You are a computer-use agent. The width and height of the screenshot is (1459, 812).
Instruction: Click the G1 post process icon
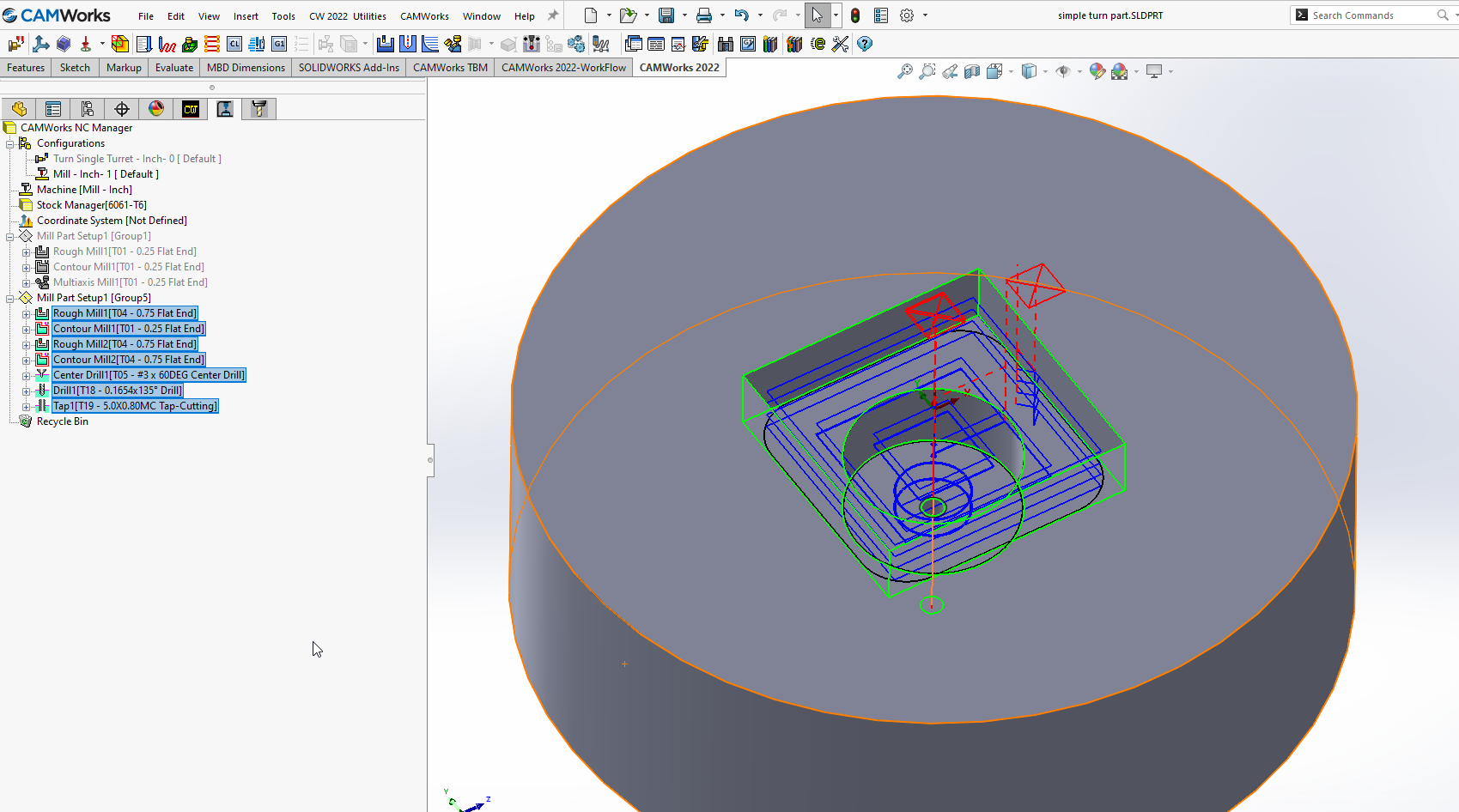[279, 44]
